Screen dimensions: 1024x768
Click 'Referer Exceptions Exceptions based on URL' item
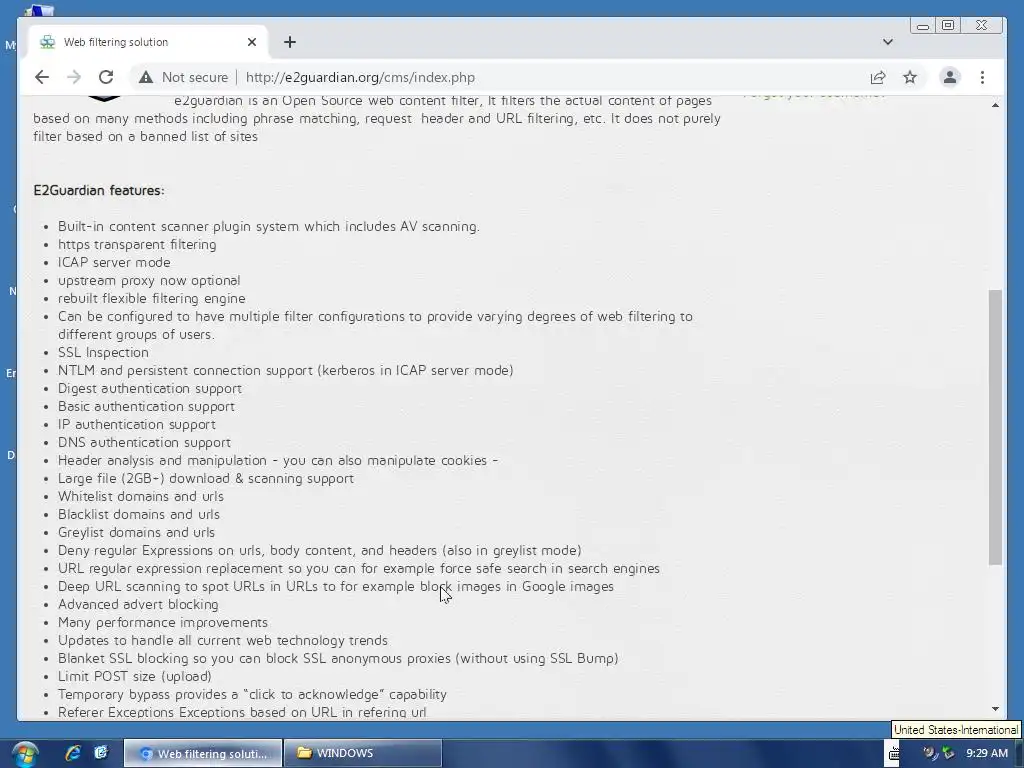tap(242, 712)
